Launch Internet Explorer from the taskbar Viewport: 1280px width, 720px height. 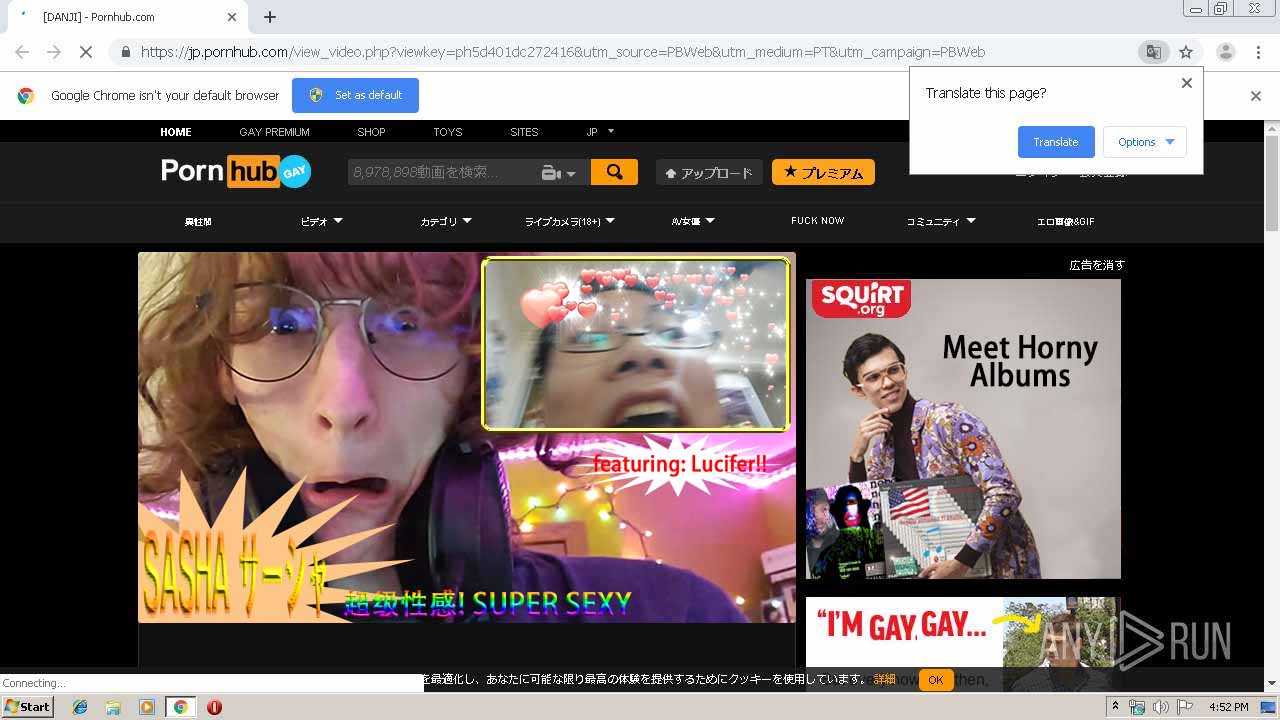[80, 707]
